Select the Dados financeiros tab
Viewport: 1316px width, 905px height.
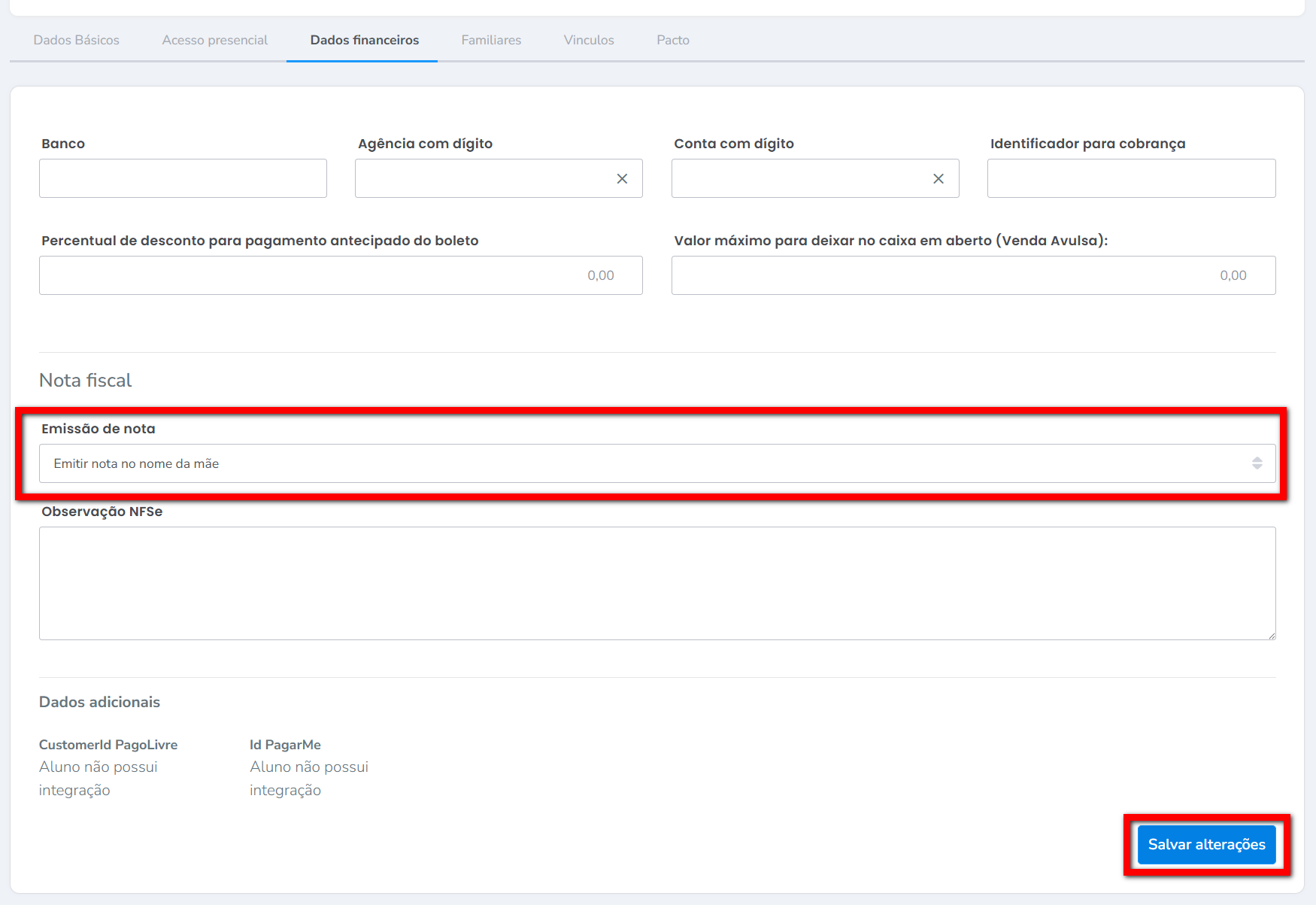click(x=364, y=40)
